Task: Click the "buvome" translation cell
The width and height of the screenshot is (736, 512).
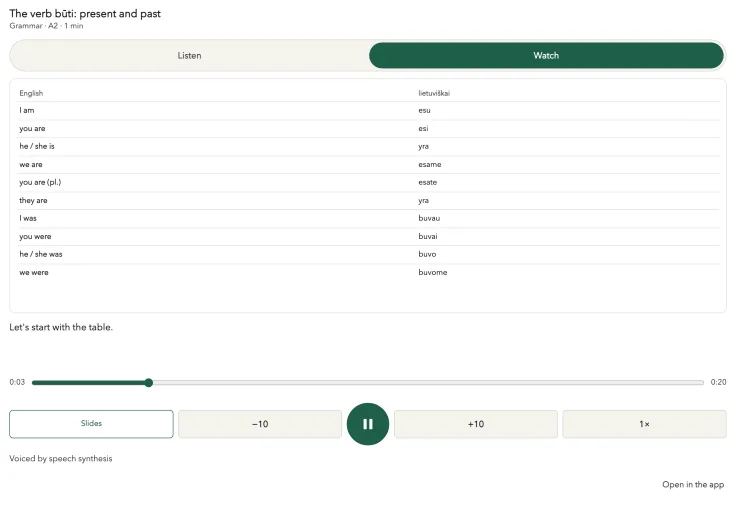Action: 433,272
